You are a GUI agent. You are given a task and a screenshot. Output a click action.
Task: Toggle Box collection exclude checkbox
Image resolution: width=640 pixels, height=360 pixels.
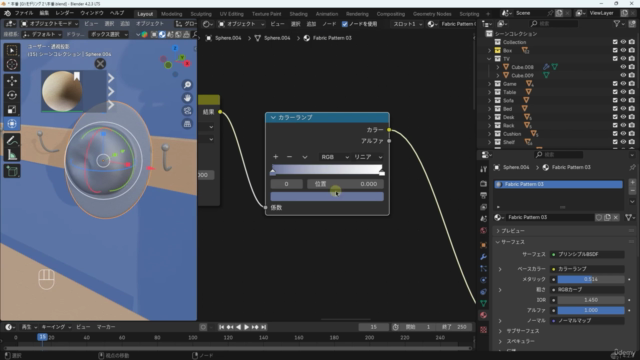615,51
